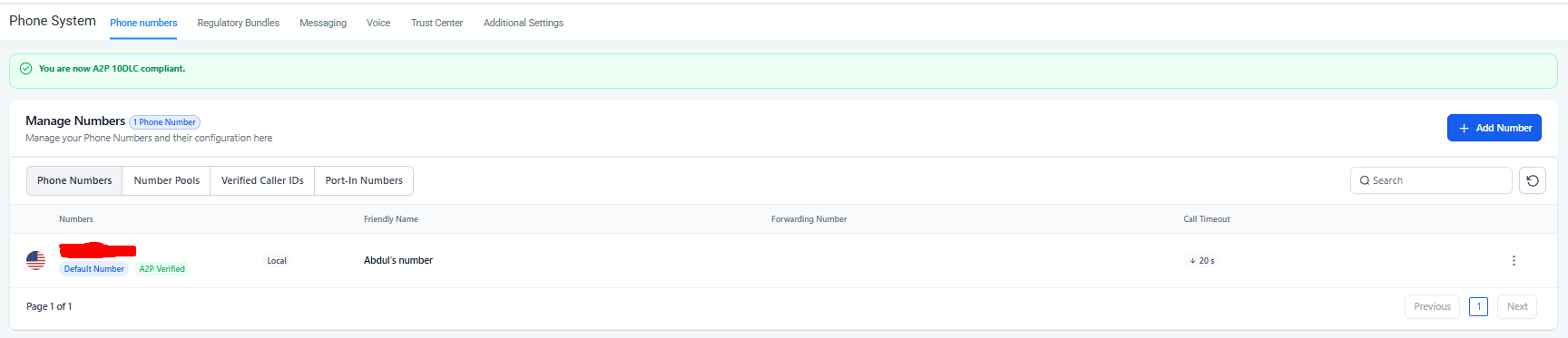
Task: Click the A2P 10DLC compliant message
Action: point(112,69)
